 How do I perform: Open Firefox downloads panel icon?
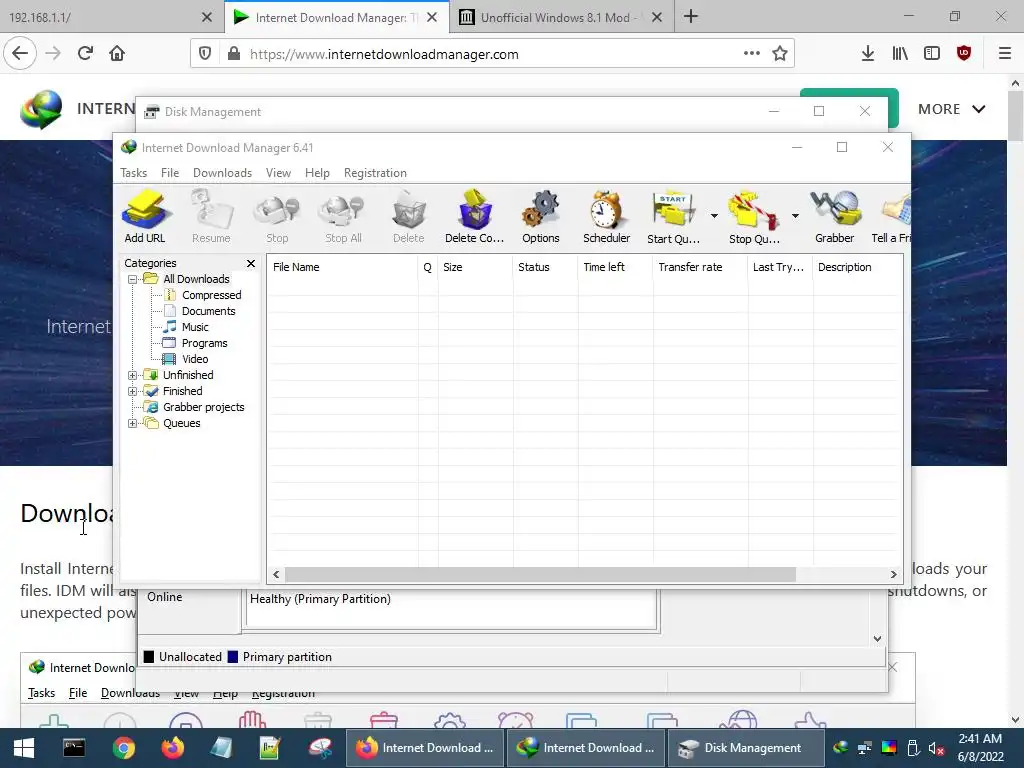tap(867, 54)
